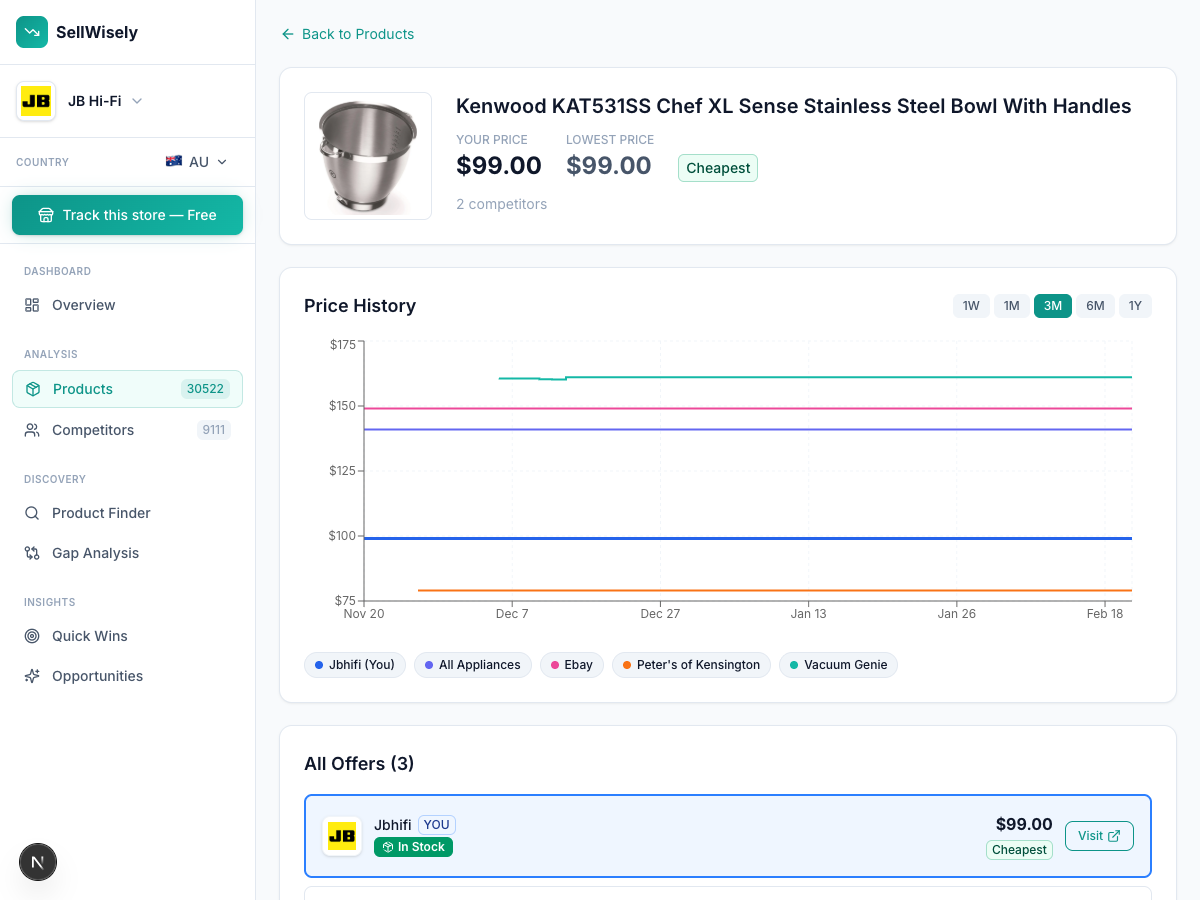
Task: Click Back to Products link
Action: (347, 34)
